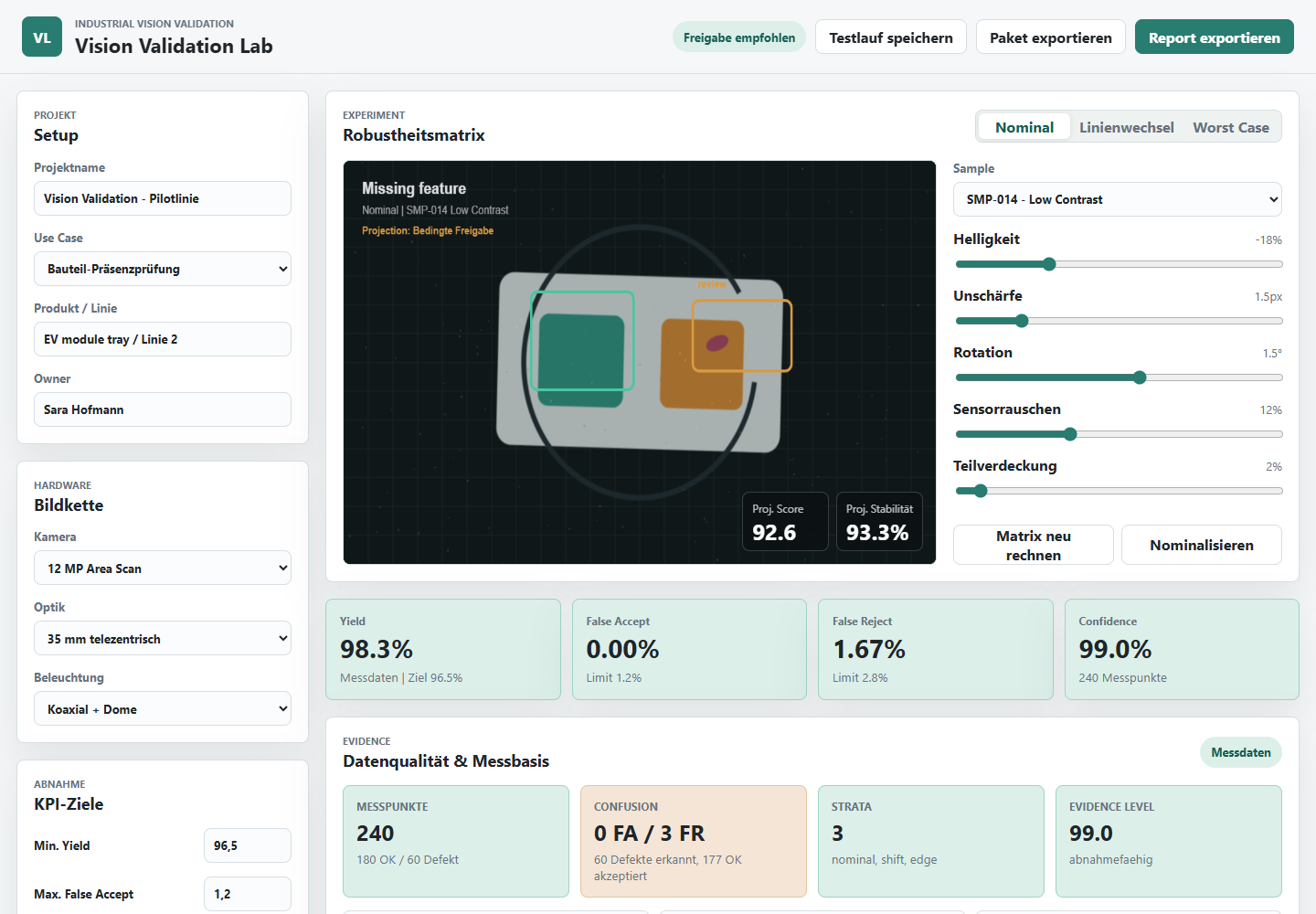Click the Owner field Sara Hofmann
Image resolution: width=1316 pixels, height=914 pixels.
pos(163,409)
